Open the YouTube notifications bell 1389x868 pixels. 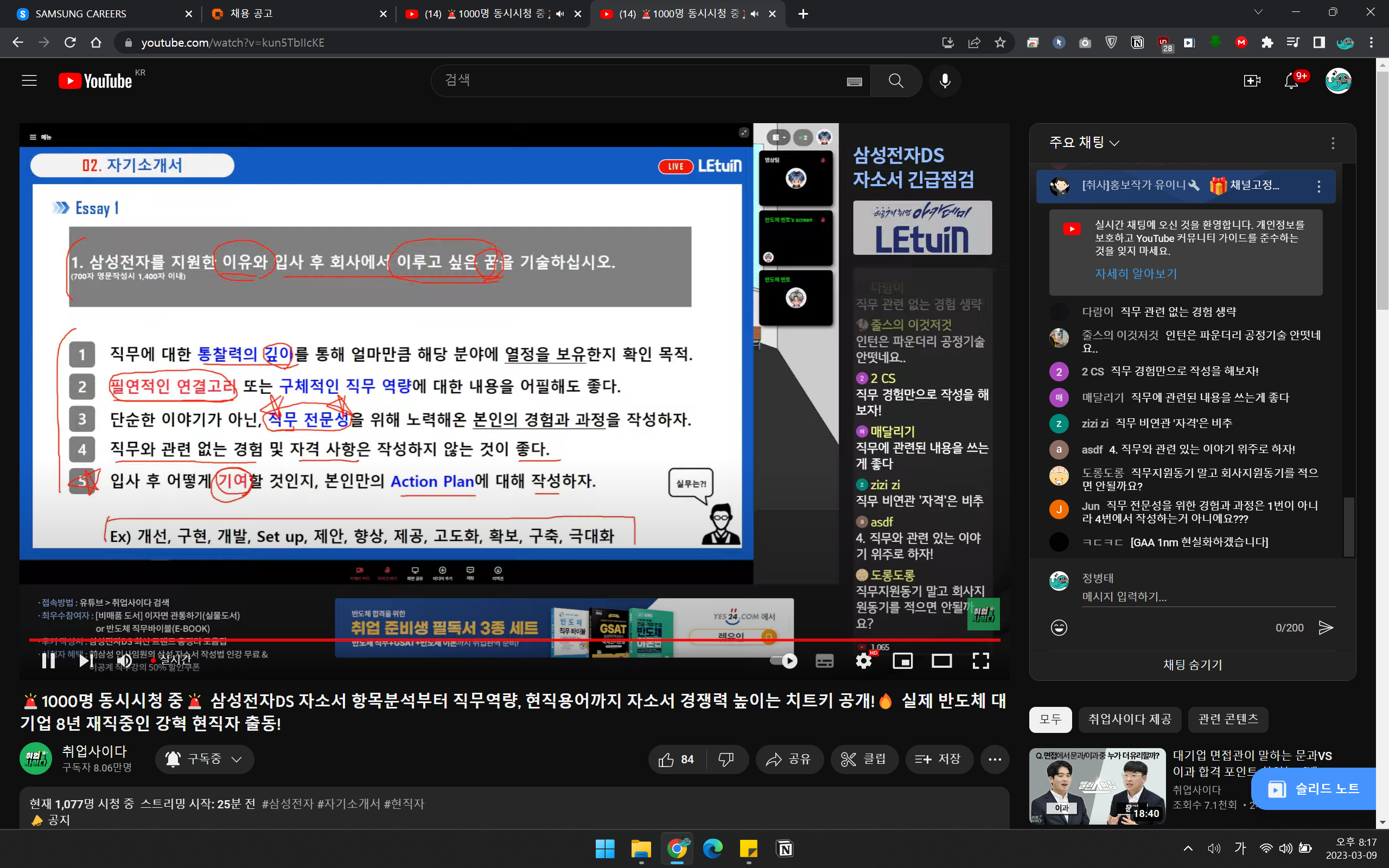point(1291,81)
